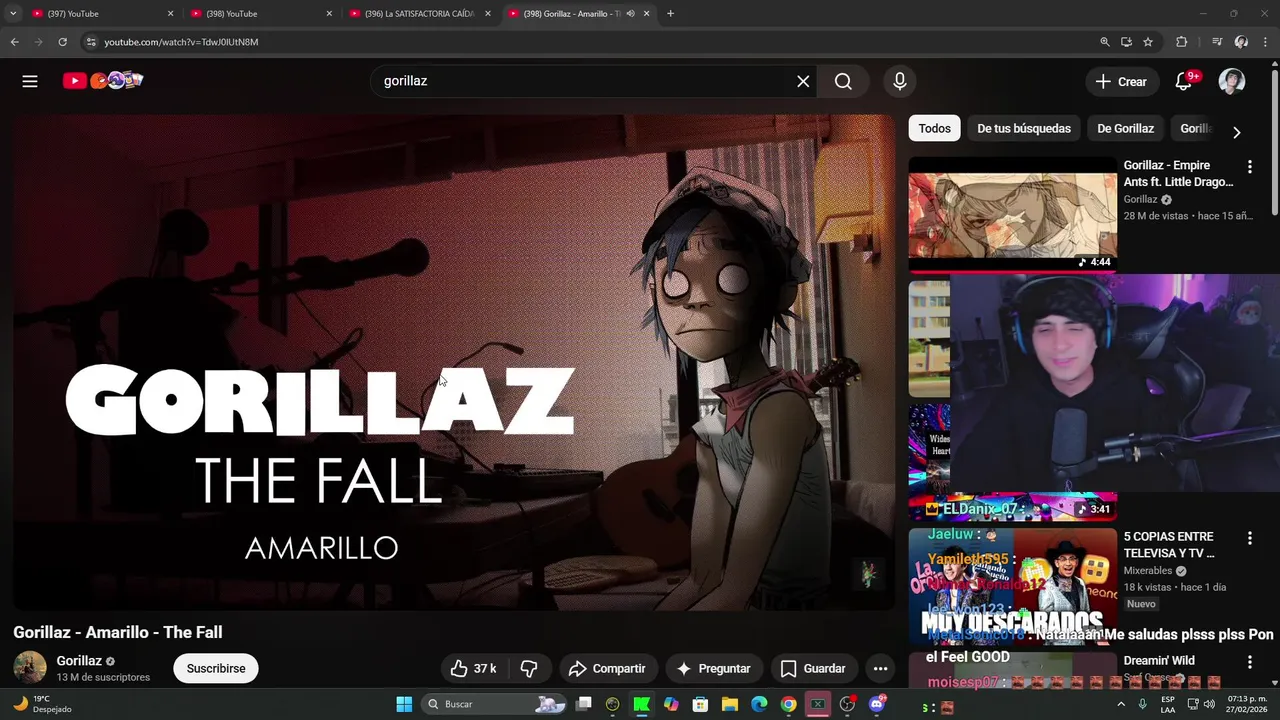This screenshot has width=1280, height=720.
Task: Open the Windows Start menu
Action: click(404, 704)
